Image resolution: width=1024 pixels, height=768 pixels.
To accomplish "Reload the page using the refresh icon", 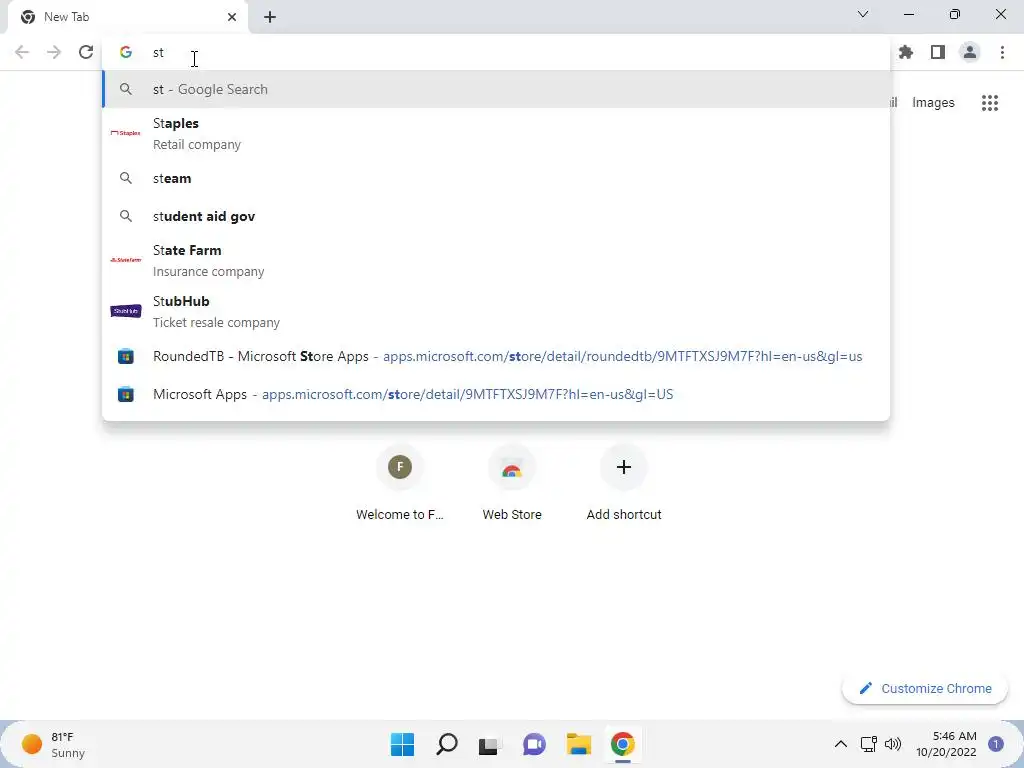I will 86,52.
